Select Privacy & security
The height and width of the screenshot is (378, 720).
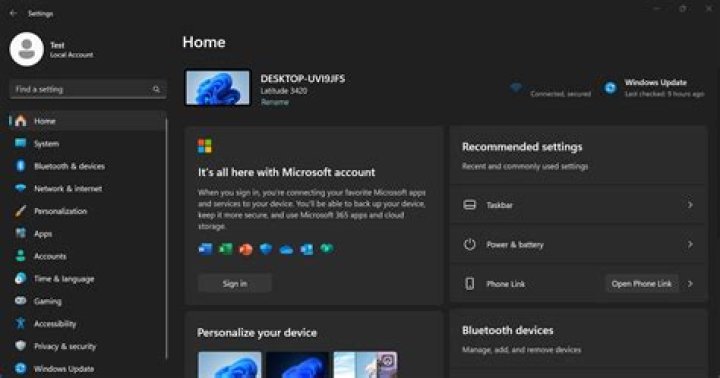[x=87, y=346]
